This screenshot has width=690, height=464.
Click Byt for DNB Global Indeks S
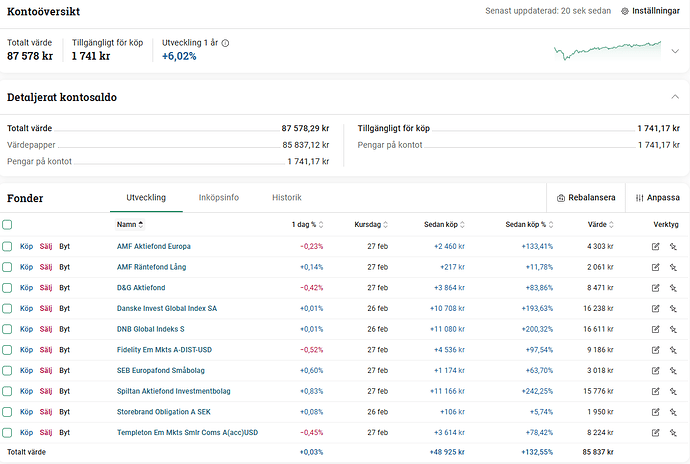click(x=65, y=329)
